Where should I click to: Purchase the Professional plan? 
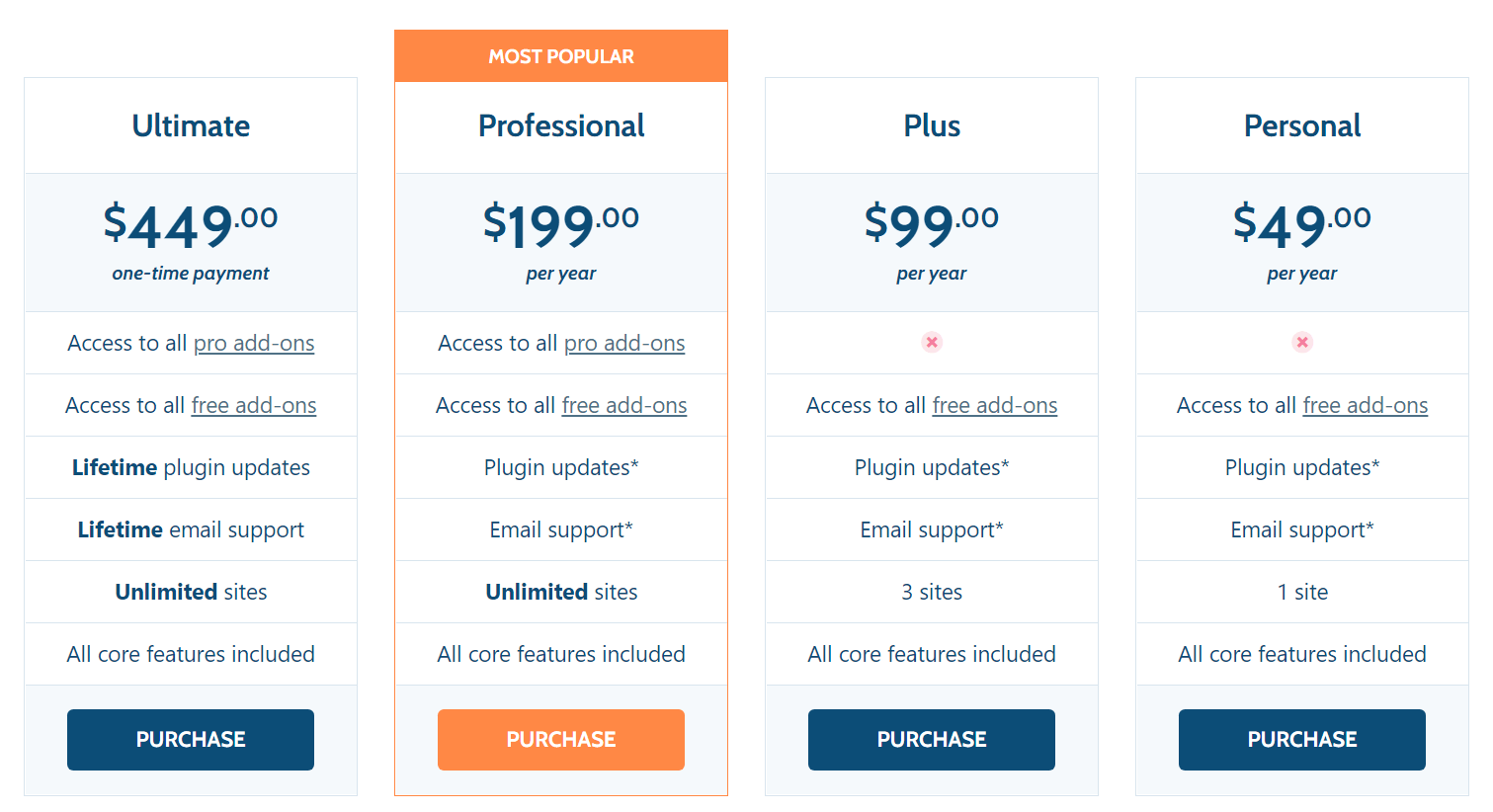[x=560, y=739]
